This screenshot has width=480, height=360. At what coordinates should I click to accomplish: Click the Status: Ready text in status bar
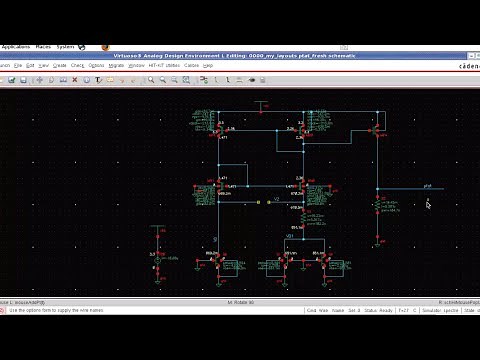pyautogui.click(x=378, y=310)
